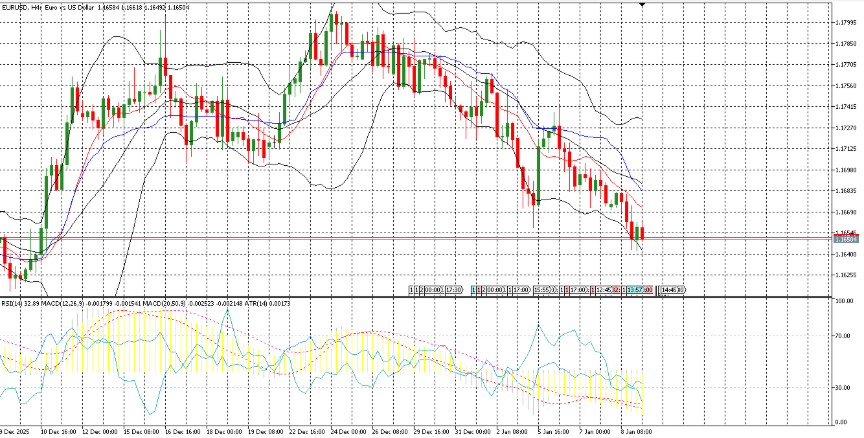Screen dimensions: 864x438
Task: Click the 70.00 level on indicator scale
Action: [x=843, y=336]
